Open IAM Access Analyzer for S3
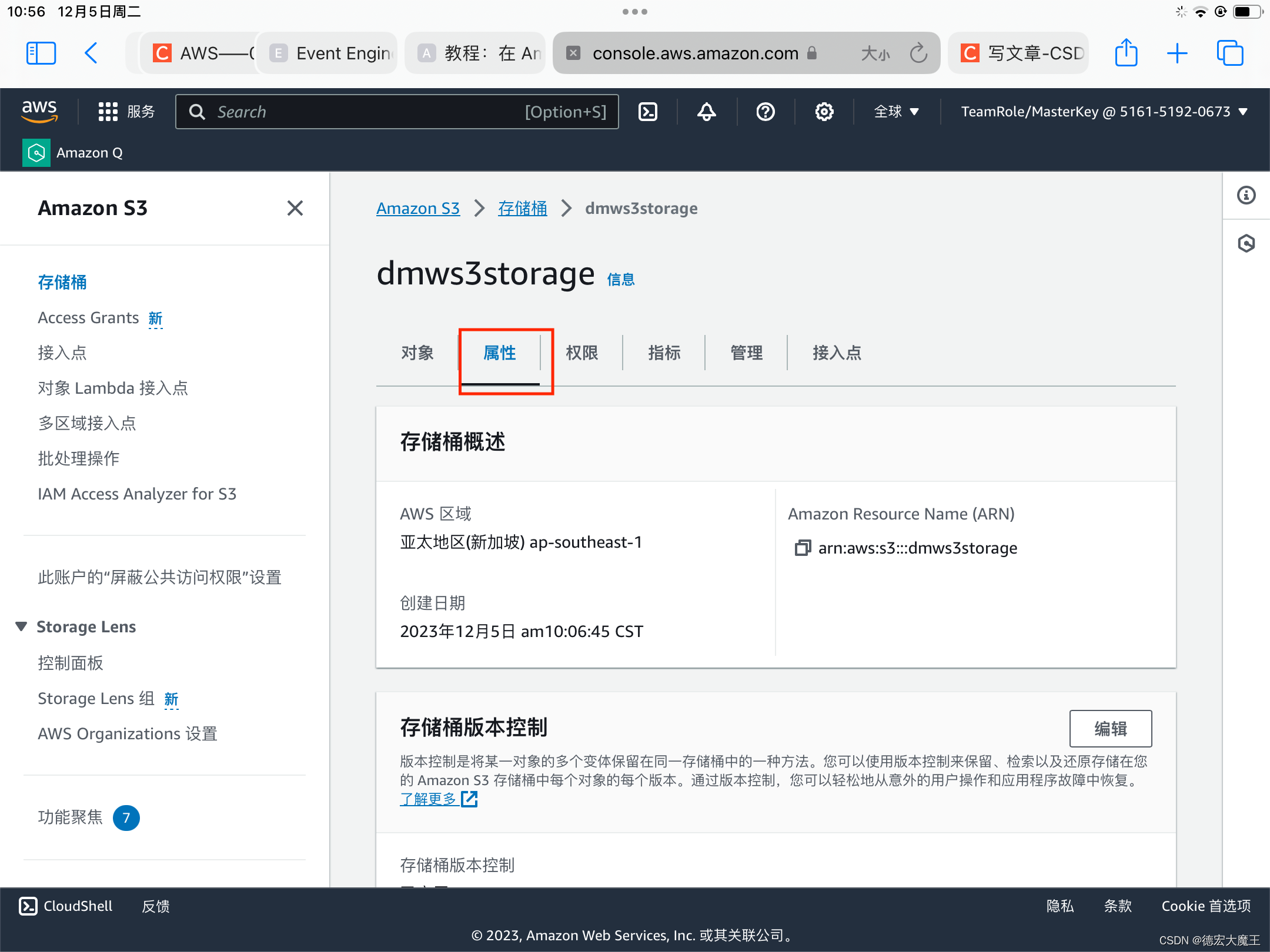Image resolution: width=1270 pixels, height=952 pixels. click(x=137, y=494)
